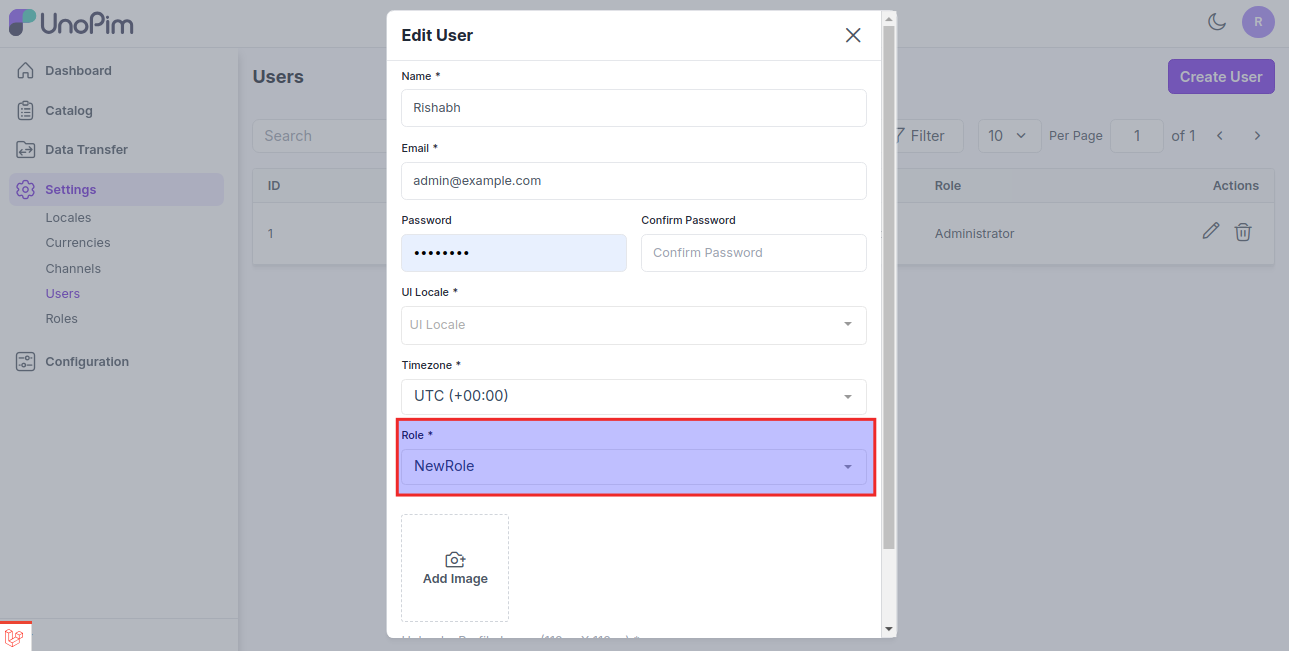Open the UI Locale dropdown

(633, 325)
